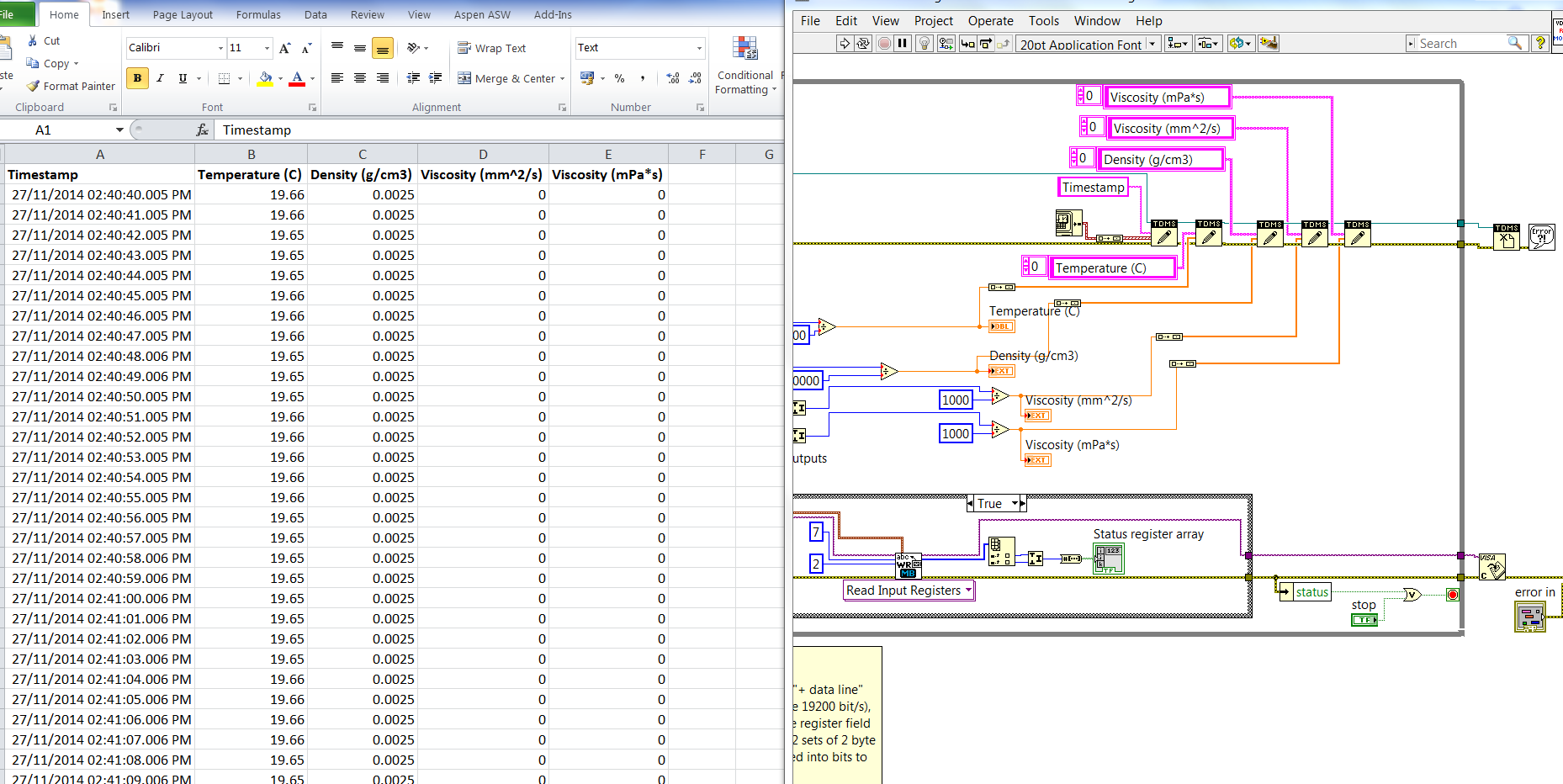The image size is (1563, 784).
Task: Select the Temperature (C) header cell
Action: 250,175
